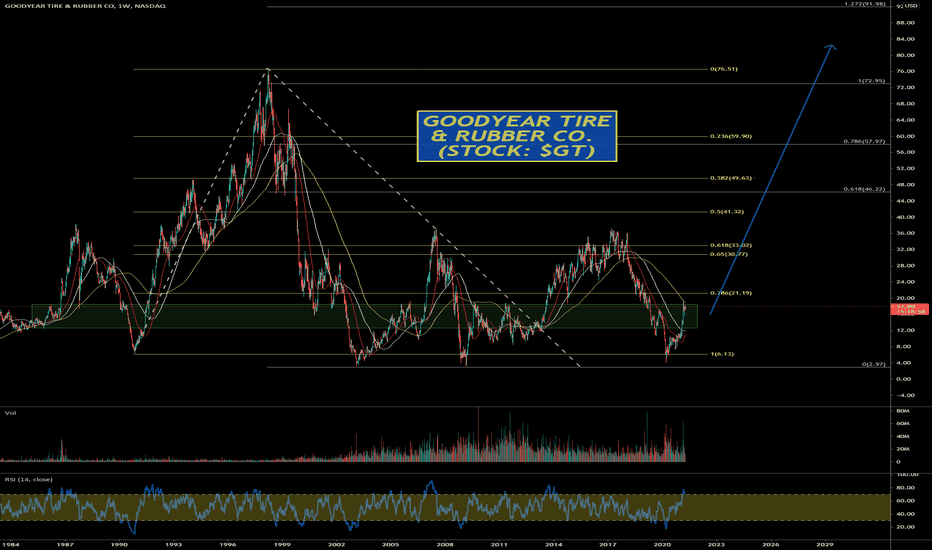932x550 pixels.
Task: Click the red current price label on price axis
Action: click(x=909, y=309)
